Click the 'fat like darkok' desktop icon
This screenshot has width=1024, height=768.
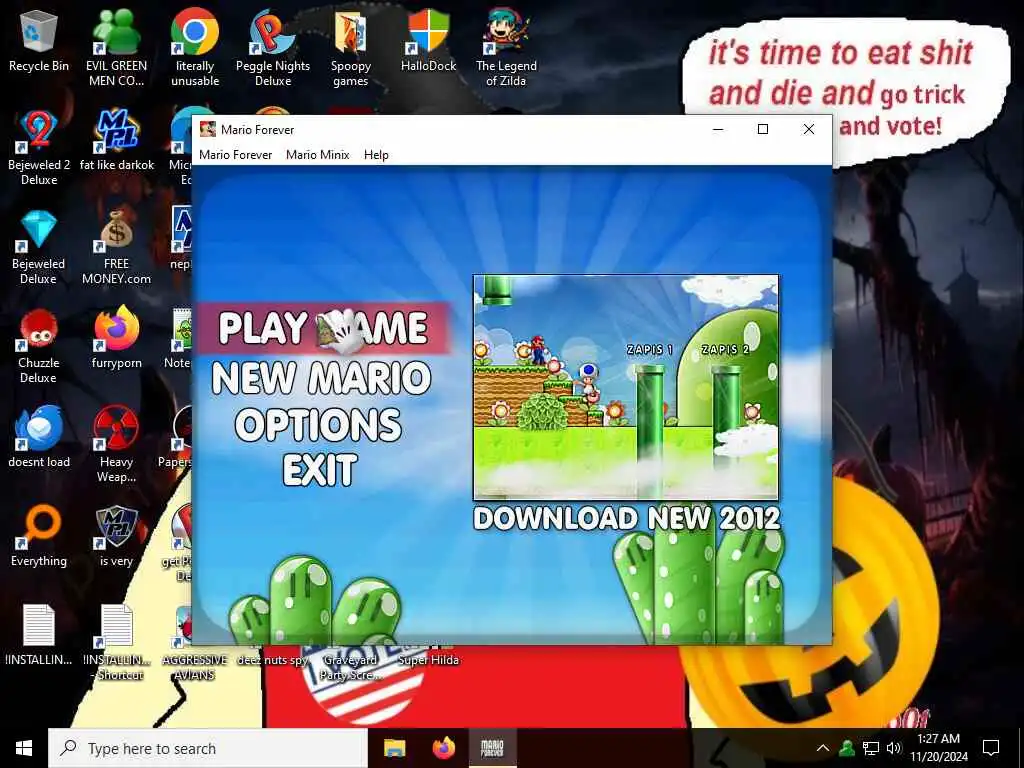(x=116, y=140)
